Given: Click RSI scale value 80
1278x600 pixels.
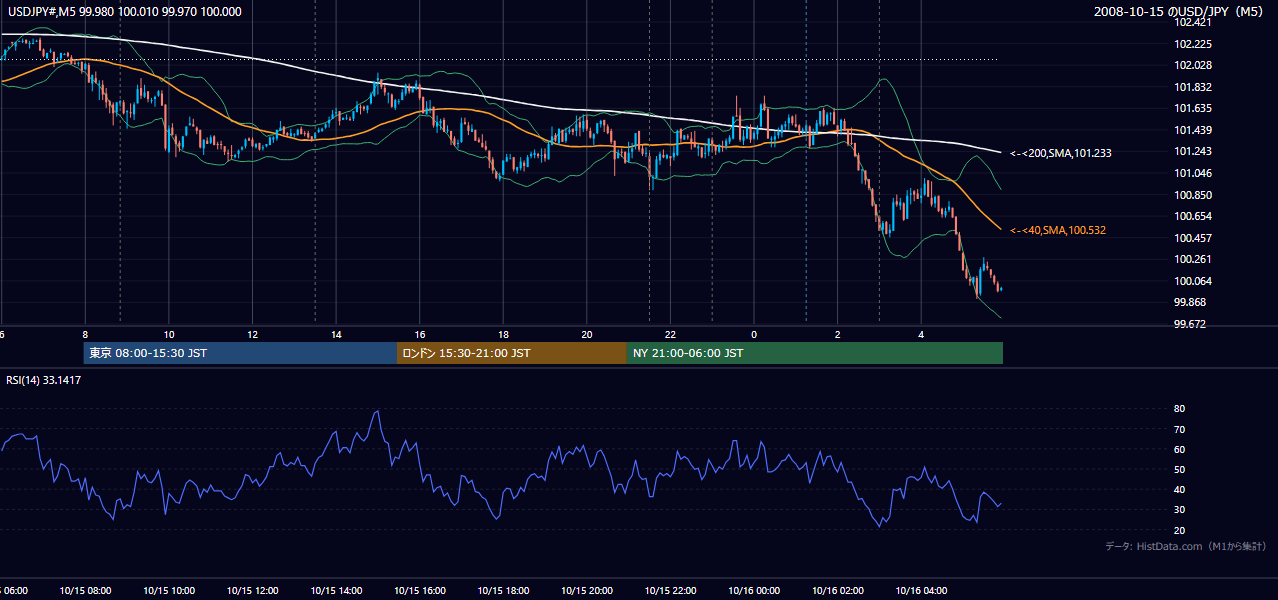Looking at the screenshot, I should pyautogui.click(x=1180, y=409).
